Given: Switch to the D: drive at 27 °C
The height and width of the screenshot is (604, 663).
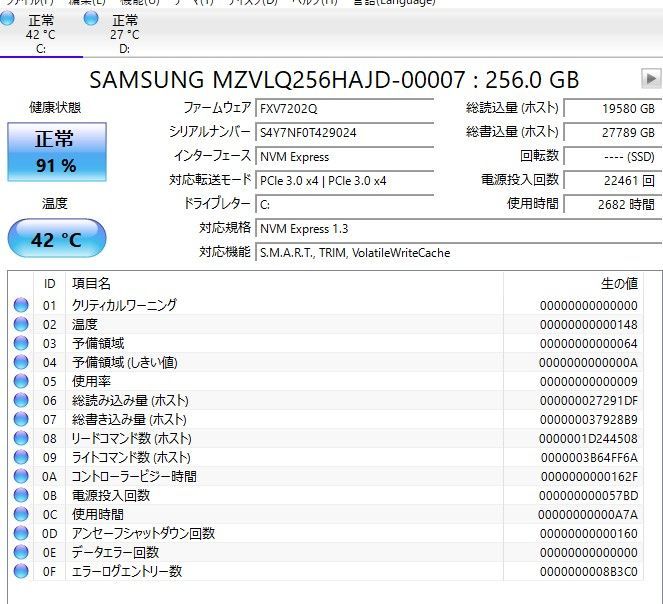Looking at the screenshot, I should (x=124, y=33).
